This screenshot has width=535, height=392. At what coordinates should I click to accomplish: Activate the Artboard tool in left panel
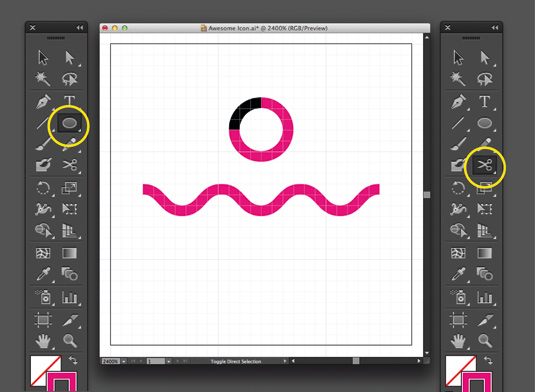point(43,320)
